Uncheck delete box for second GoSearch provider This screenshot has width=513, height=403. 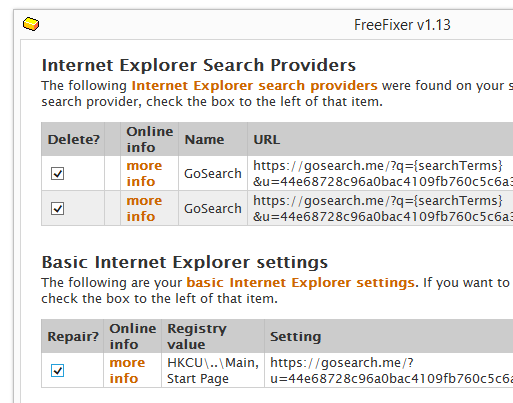[57, 209]
